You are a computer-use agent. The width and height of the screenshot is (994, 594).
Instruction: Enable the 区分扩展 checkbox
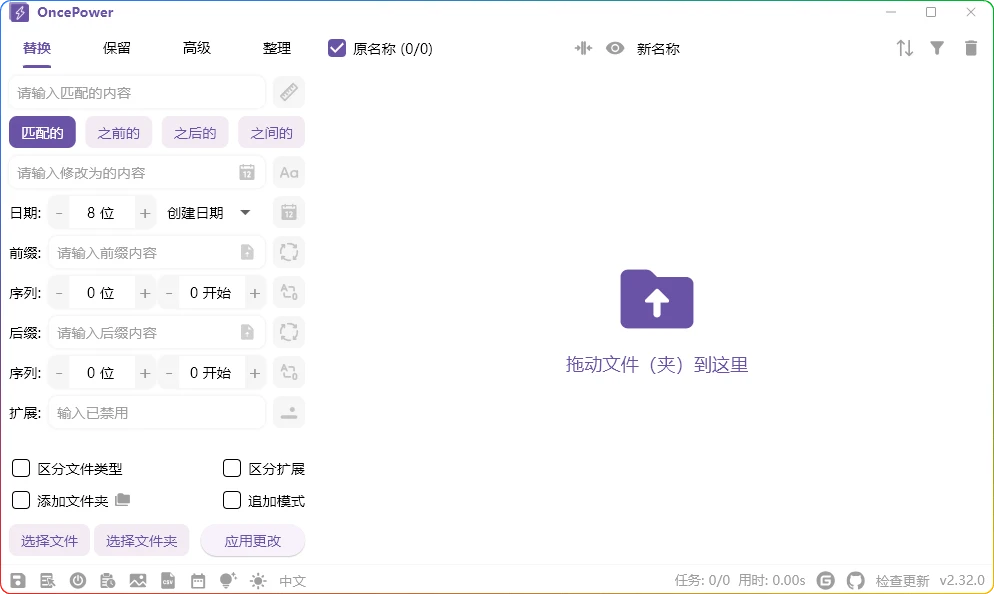tap(230, 467)
